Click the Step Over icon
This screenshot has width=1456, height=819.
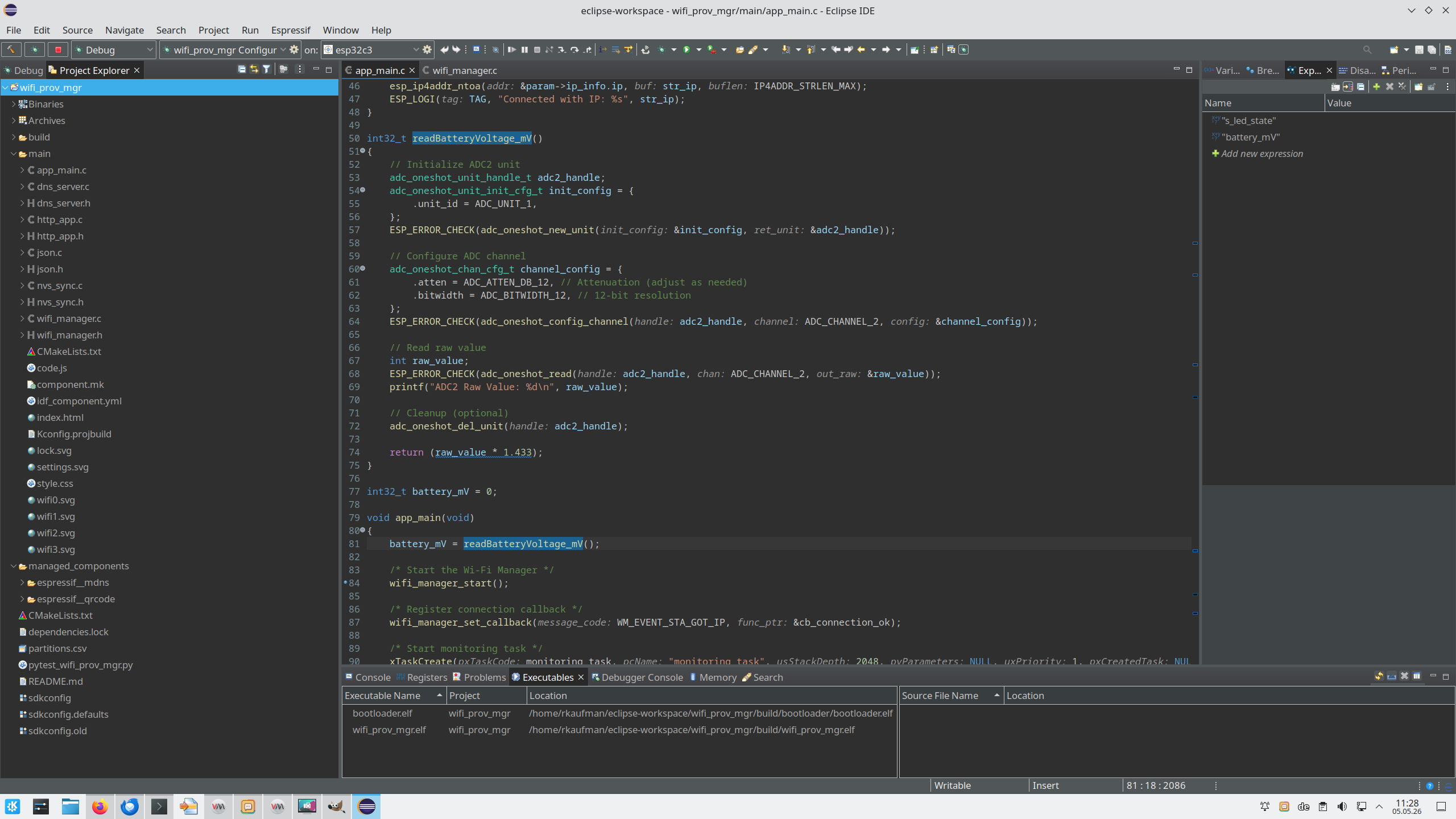574,49
